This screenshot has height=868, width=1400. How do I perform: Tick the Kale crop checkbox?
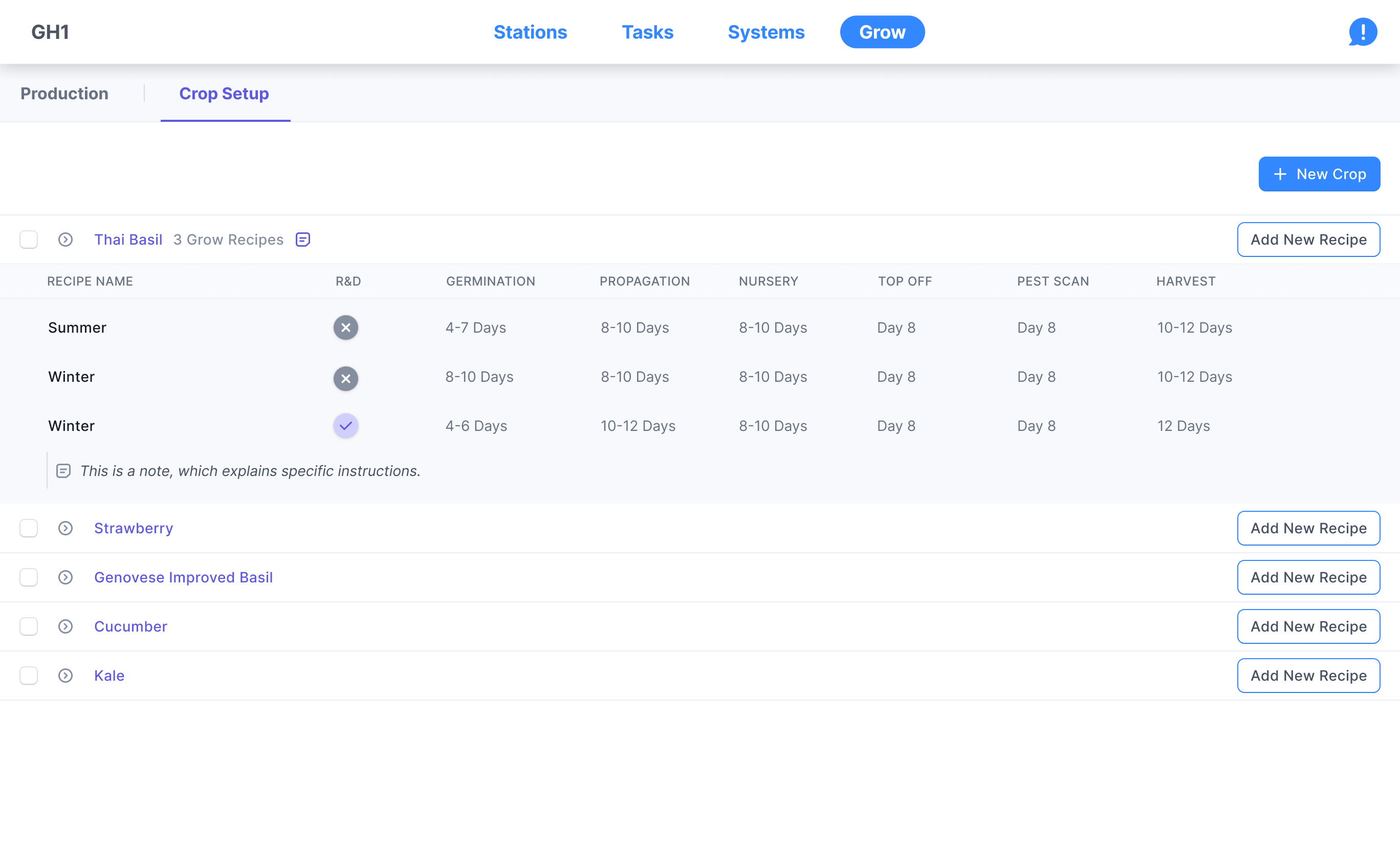tap(29, 676)
